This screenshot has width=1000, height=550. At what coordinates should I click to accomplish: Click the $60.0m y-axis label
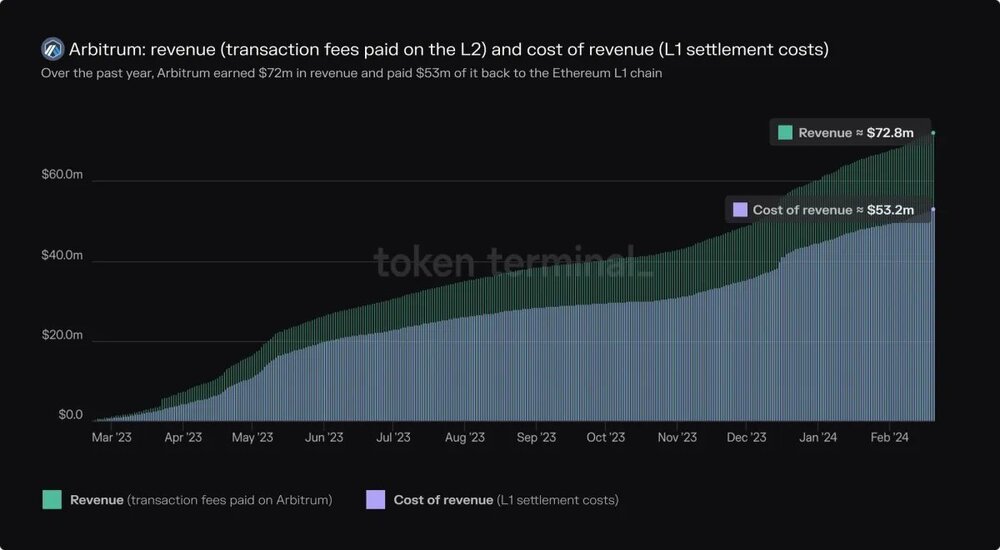tap(62, 175)
